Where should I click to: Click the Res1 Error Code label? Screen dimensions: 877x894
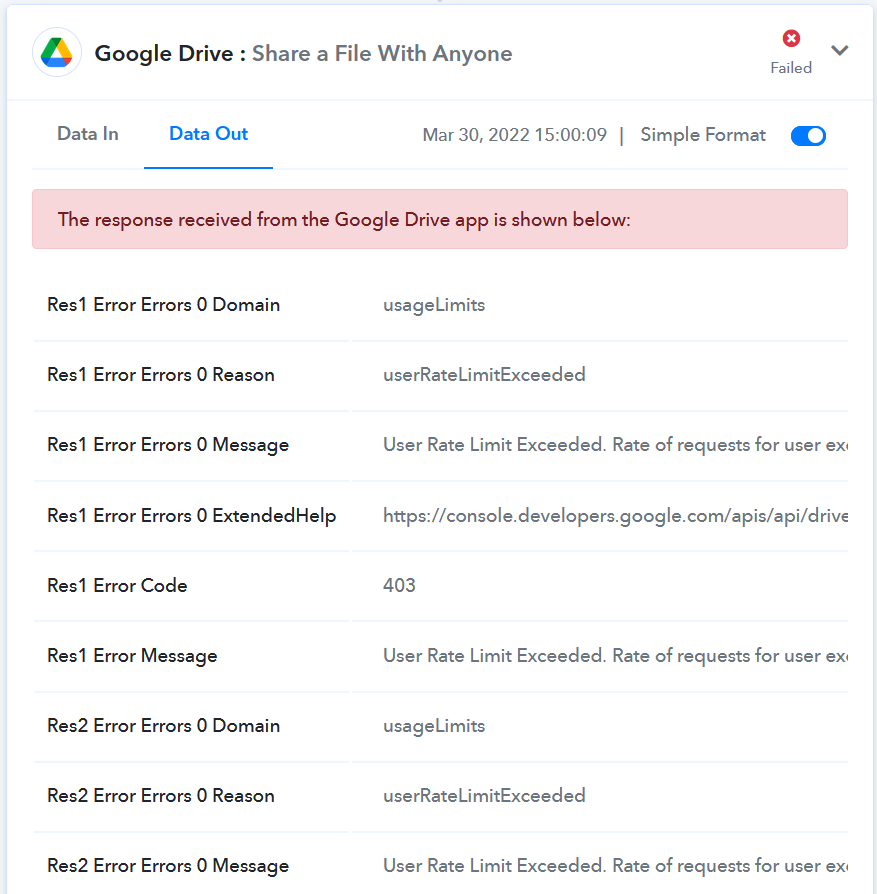coord(117,586)
